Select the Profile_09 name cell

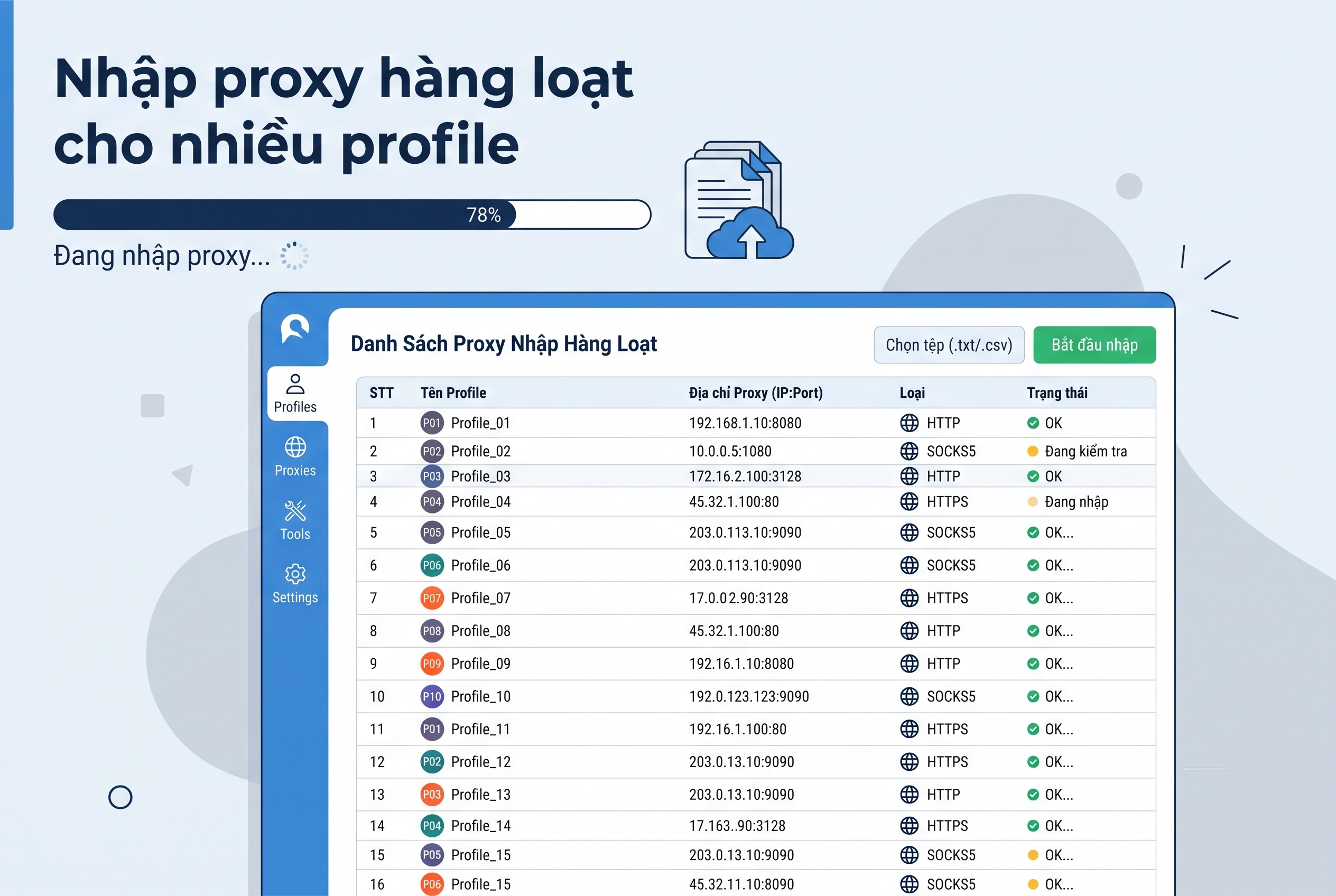(480, 664)
